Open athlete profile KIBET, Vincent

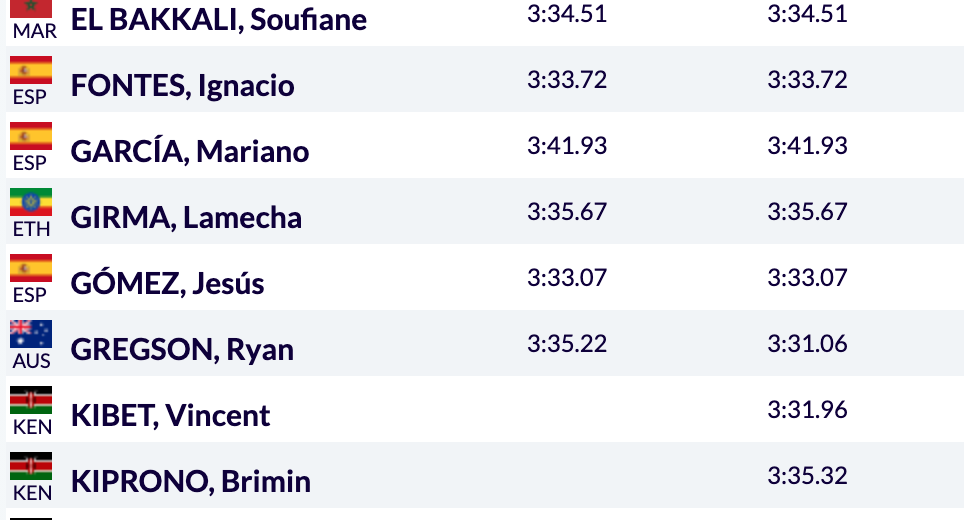pyautogui.click(x=170, y=416)
